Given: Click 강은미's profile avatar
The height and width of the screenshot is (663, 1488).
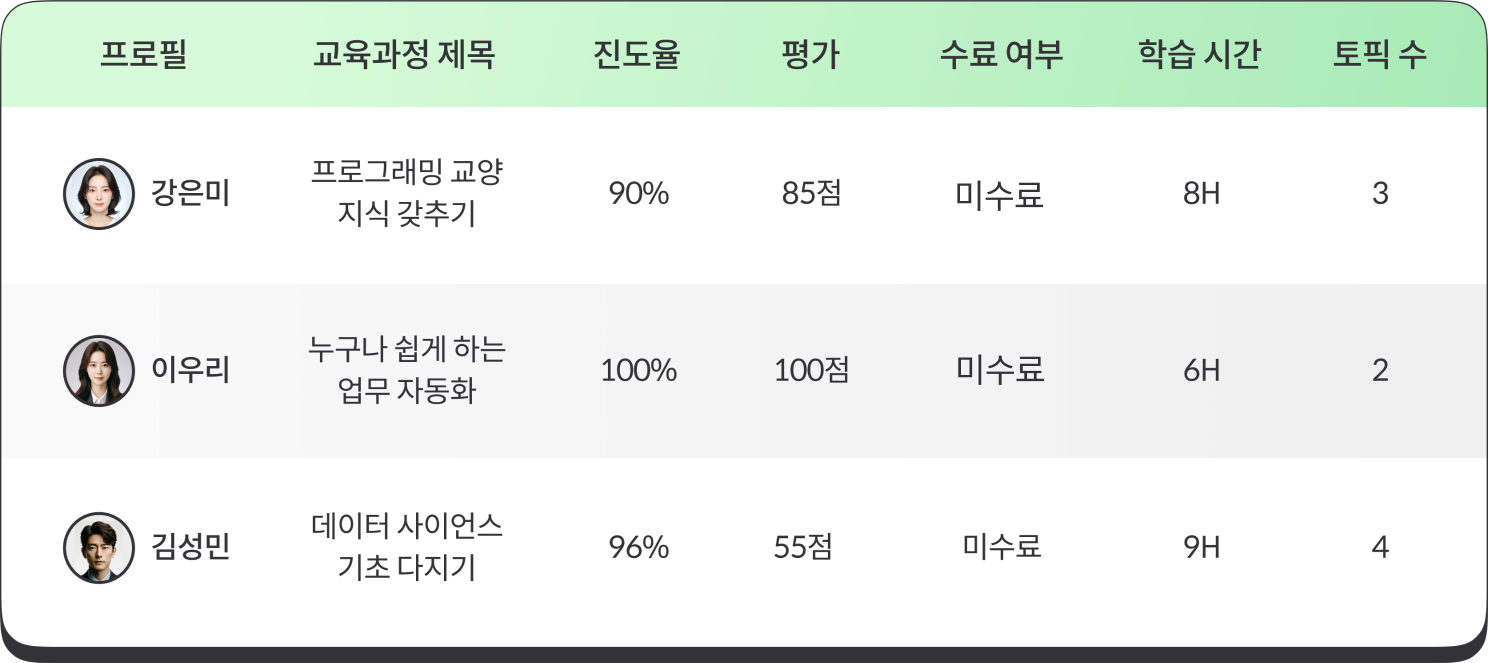Looking at the screenshot, I should (x=99, y=194).
